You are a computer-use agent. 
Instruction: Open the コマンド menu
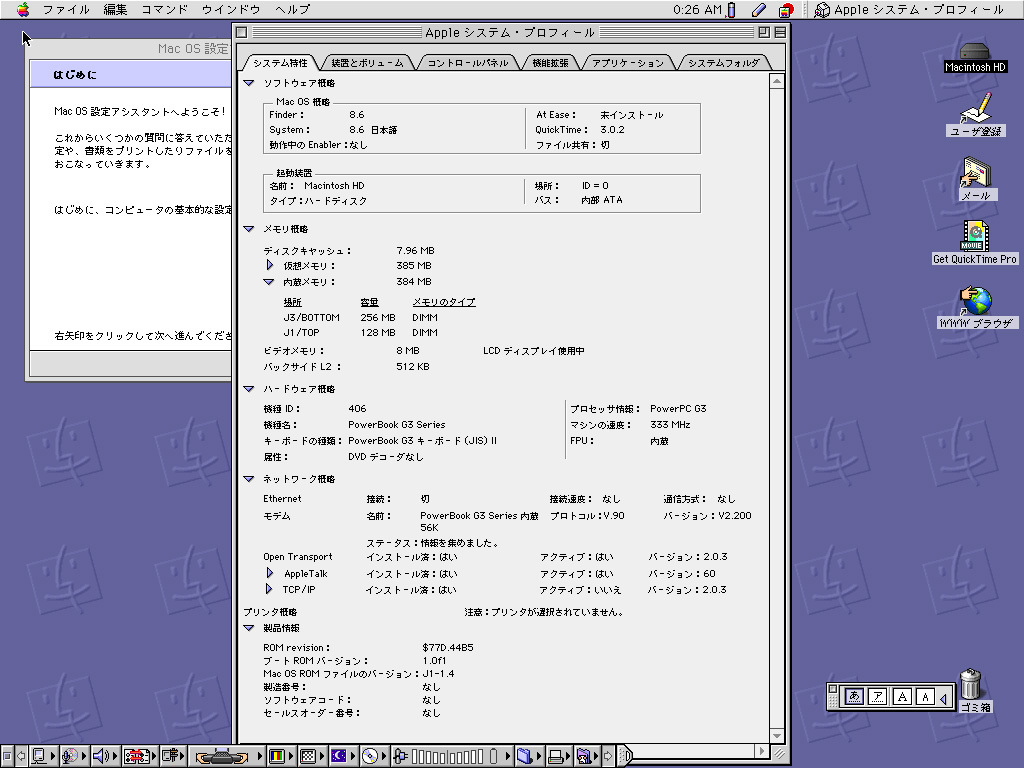coord(164,9)
